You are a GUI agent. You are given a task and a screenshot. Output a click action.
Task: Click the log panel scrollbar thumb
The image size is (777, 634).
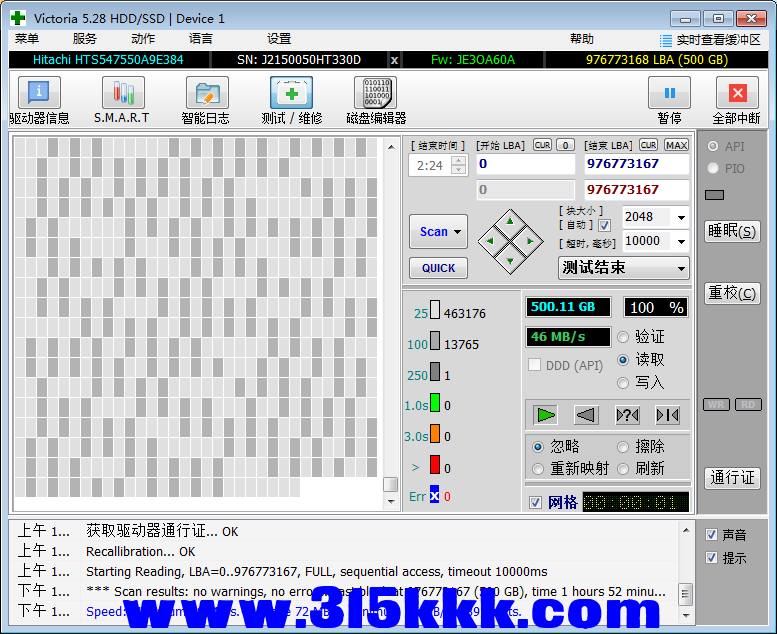[x=686, y=594]
